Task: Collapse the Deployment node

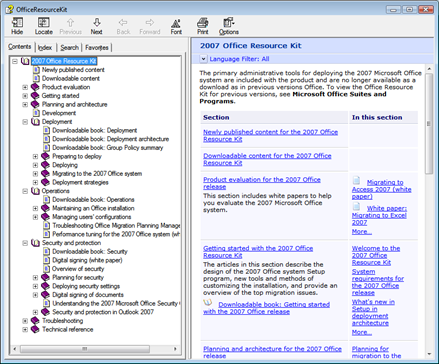Action: [25, 122]
